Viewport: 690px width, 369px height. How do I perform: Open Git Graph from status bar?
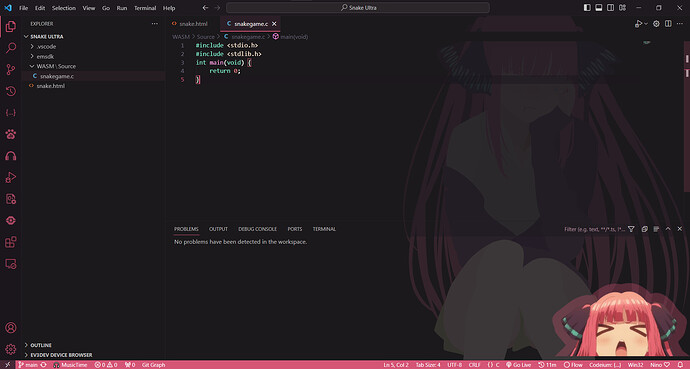tap(153, 365)
